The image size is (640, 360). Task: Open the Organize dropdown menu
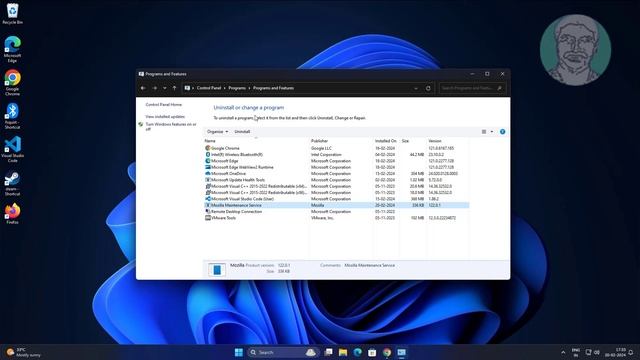[x=217, y=132]
